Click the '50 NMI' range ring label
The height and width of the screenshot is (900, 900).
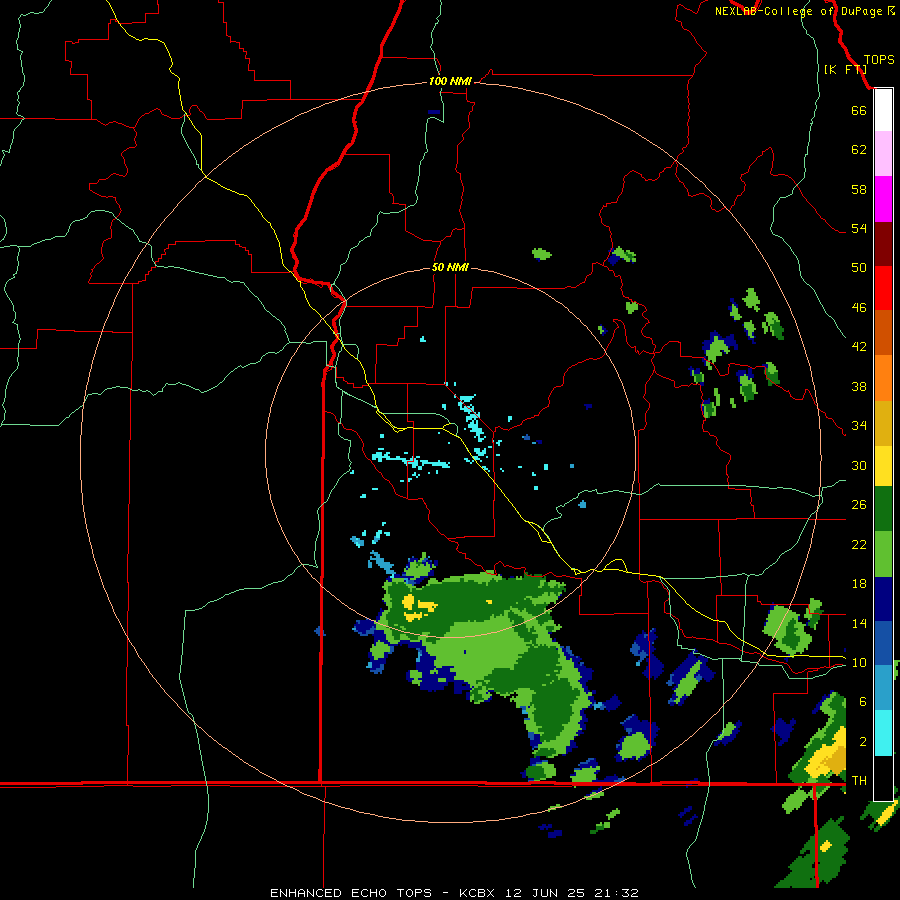(x=450, y=267)
